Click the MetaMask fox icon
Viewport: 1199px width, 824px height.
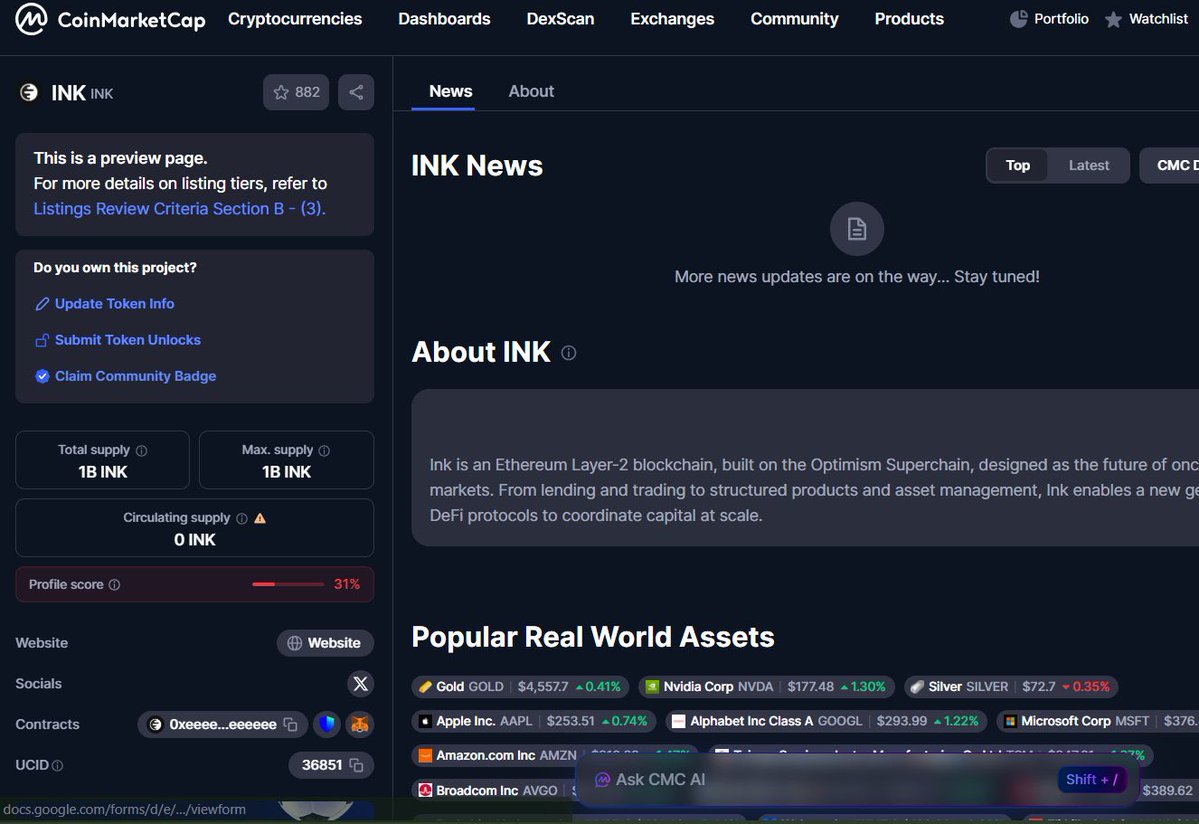[x=360, y=724]
